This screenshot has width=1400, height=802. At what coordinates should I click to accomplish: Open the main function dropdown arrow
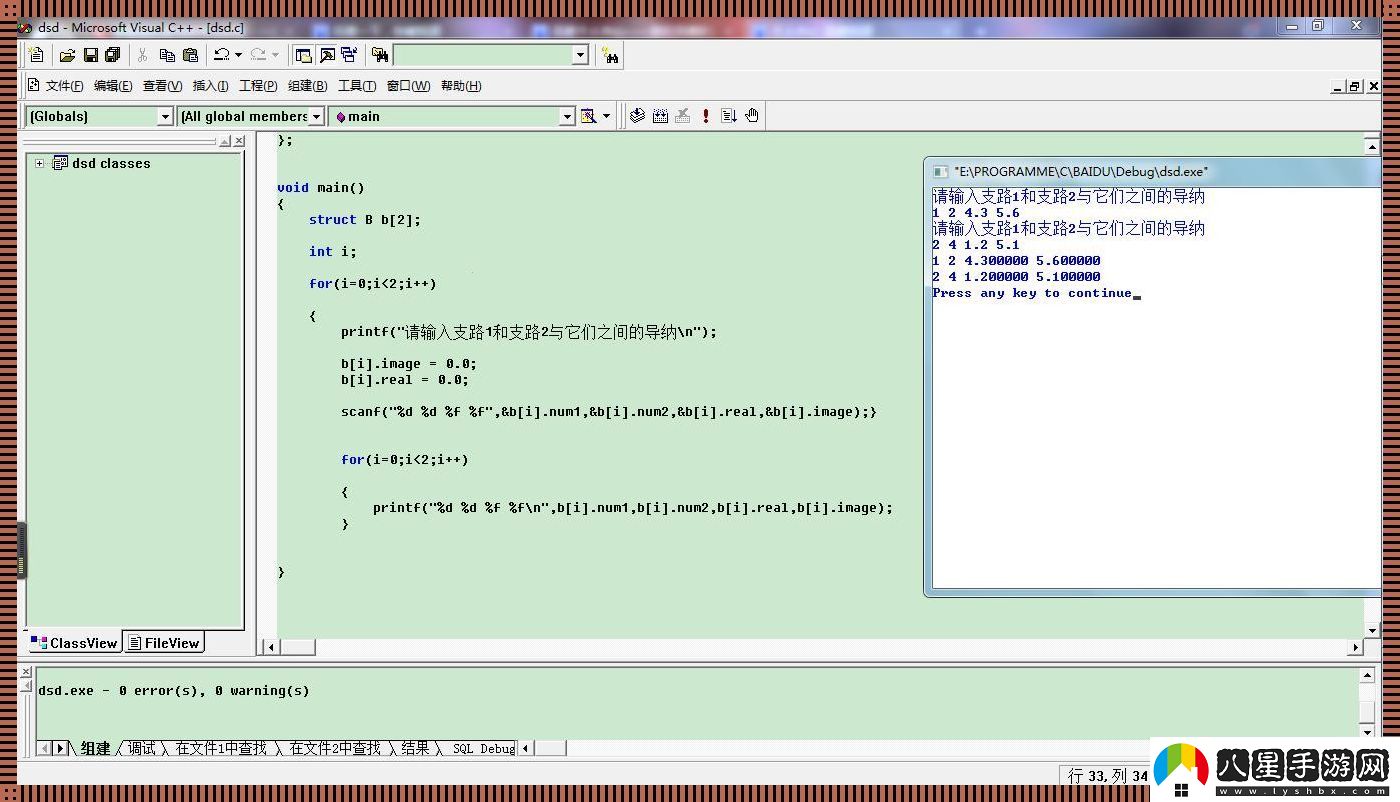tap(567, 116)
